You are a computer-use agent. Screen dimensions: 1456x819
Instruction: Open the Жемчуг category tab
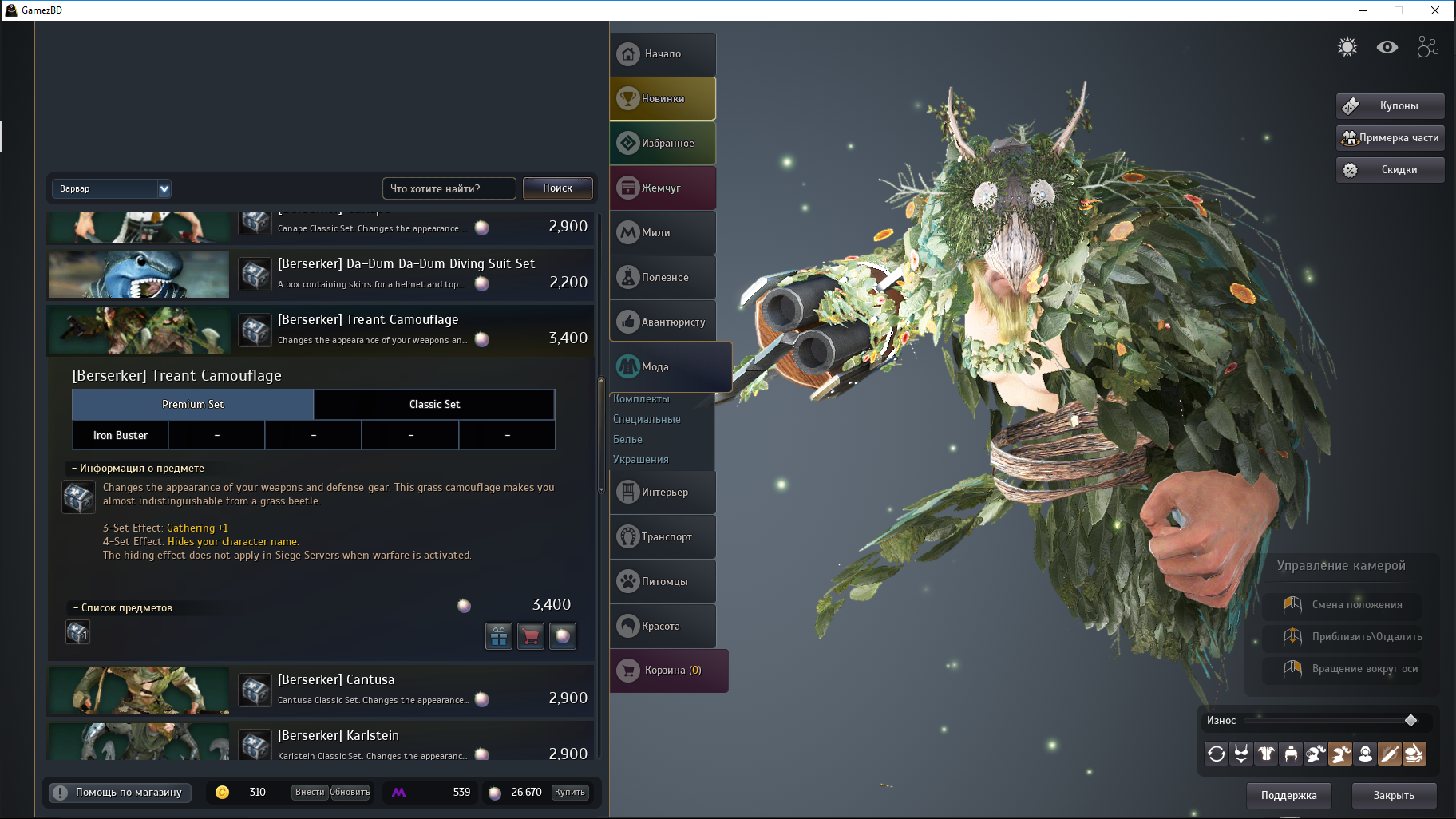662,188
